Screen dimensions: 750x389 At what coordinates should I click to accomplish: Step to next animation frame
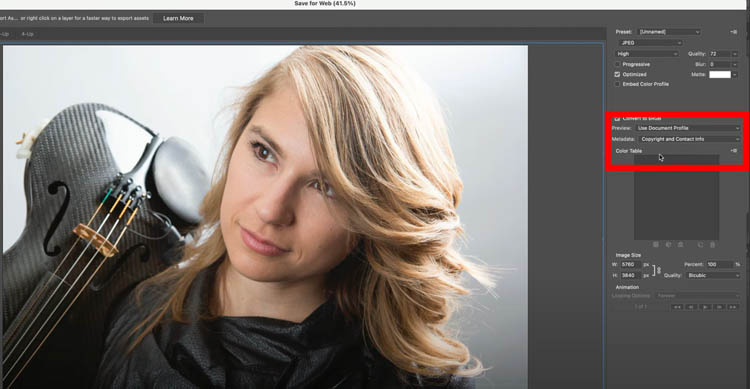[x=719, y=307]
